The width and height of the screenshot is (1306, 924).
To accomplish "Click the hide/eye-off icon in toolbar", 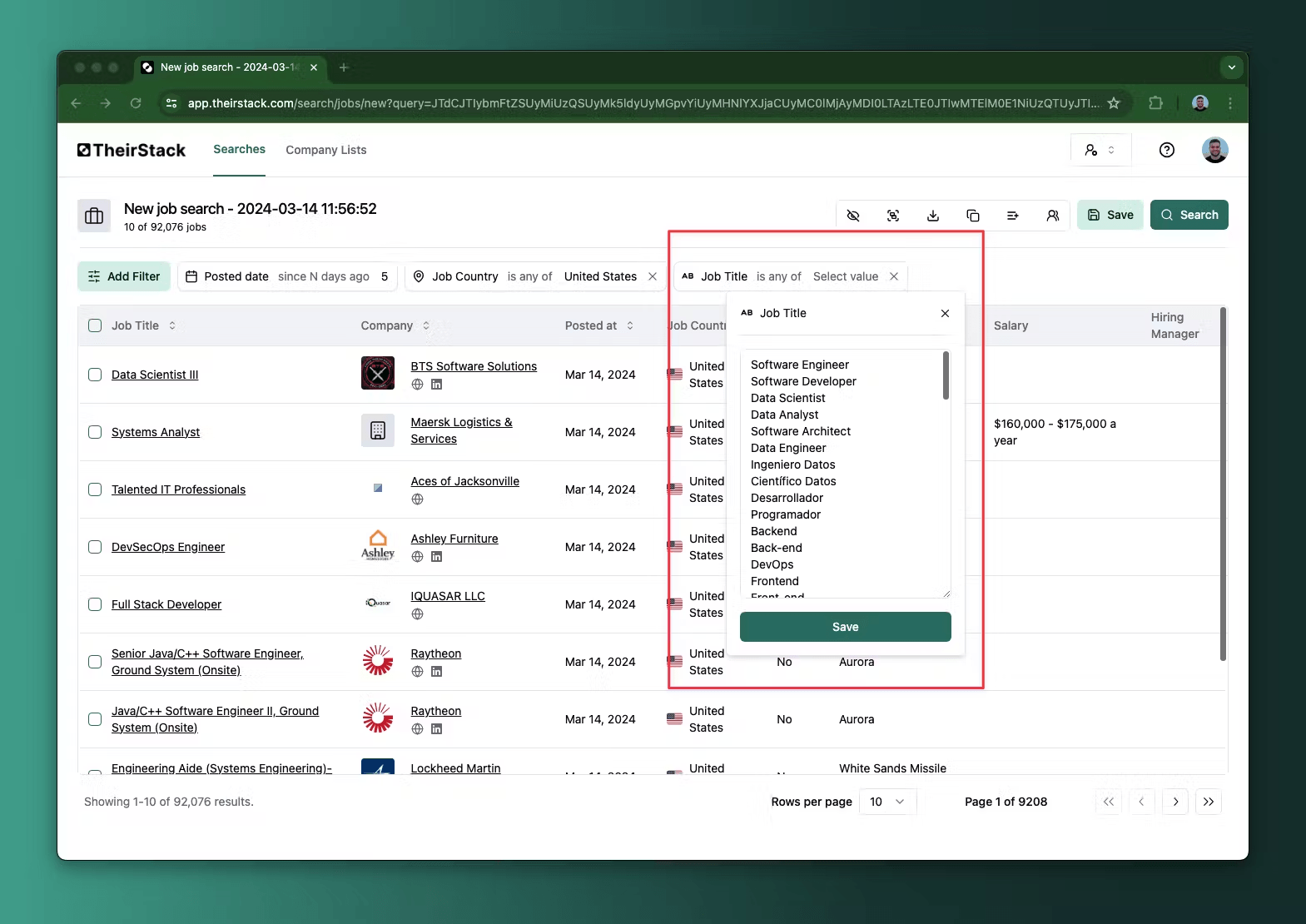I will [x=853, y=216].
